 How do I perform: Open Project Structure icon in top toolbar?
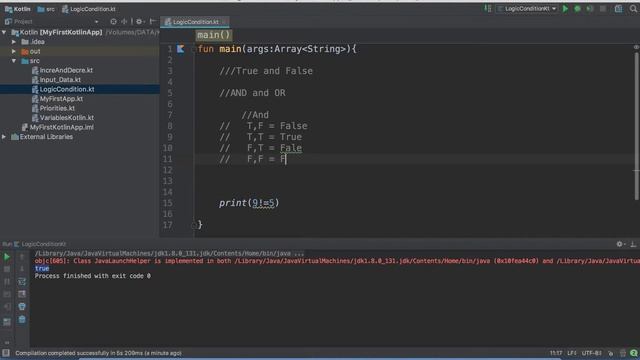[x=619, y=9]
